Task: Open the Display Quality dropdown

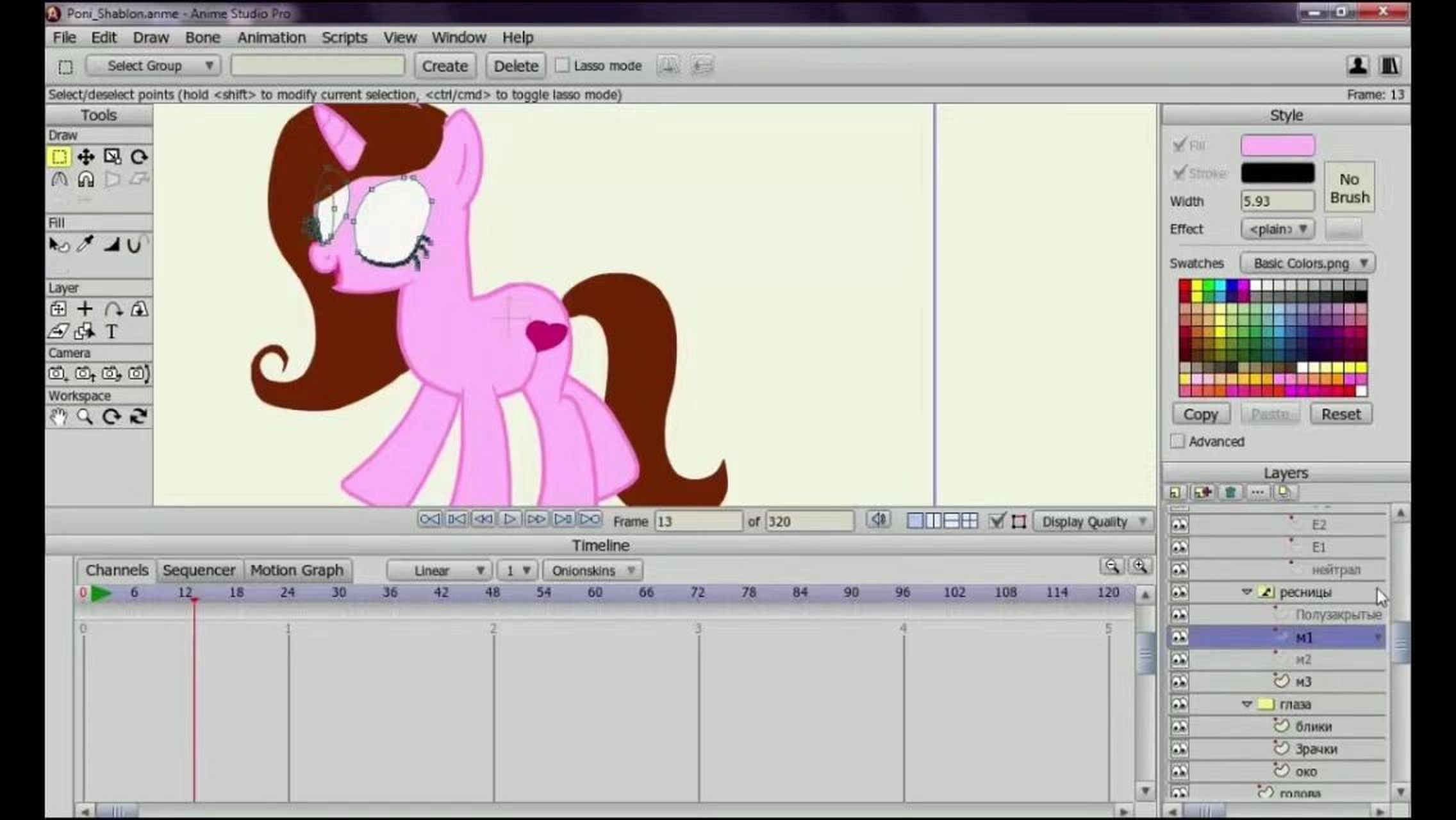Action: tap(1093, 521)
